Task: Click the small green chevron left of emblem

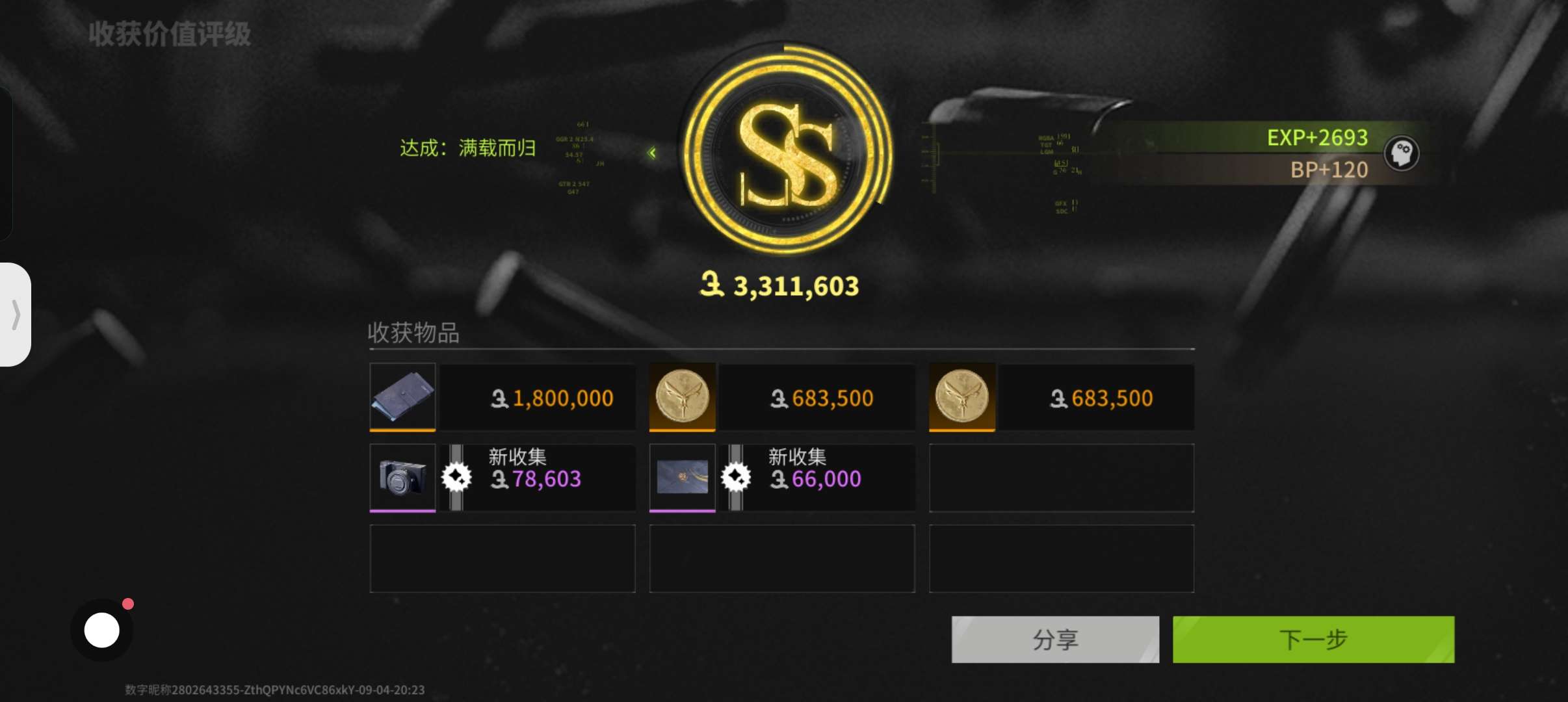Action: [x=652, y=153]
